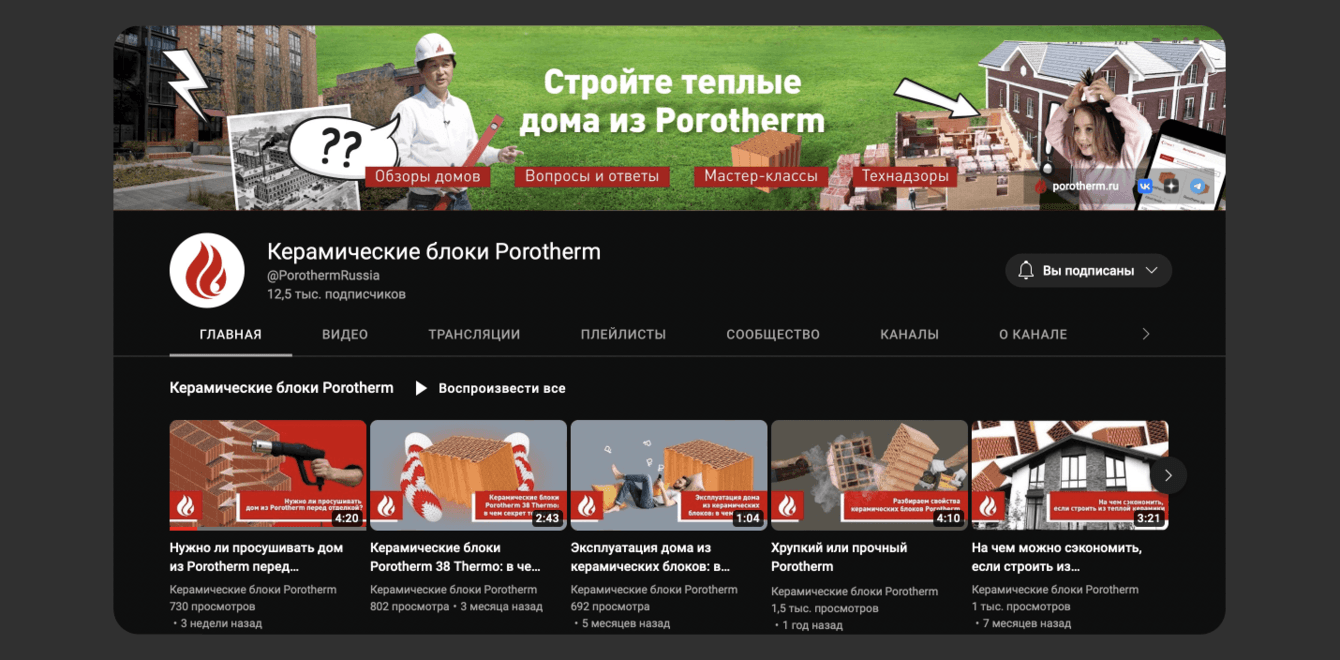
Task: Expand the 'Вы подписаны' subscription dropdown arrow
Action: pos(1151,270)
